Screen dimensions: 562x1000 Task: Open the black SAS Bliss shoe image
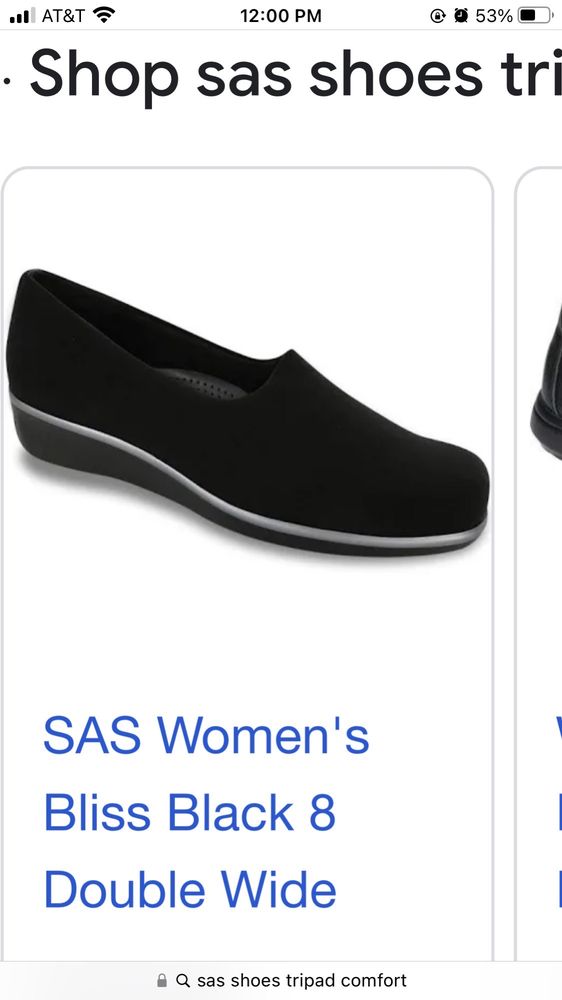coord(248,413)
